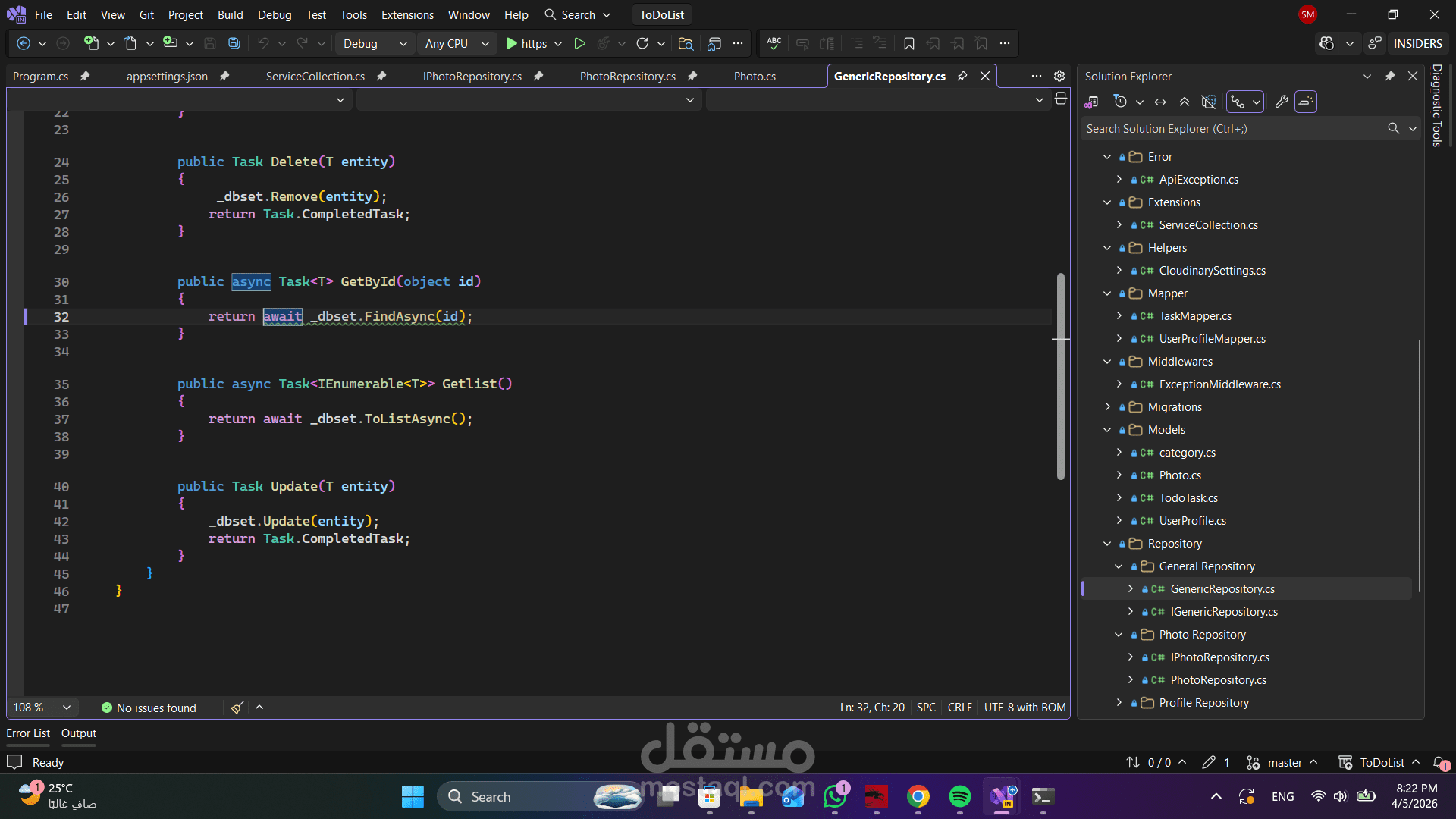Viewport: 1456px width, 819px height.
Task: Expand the Migrations folder
Action: click(x=1108, y=407)
